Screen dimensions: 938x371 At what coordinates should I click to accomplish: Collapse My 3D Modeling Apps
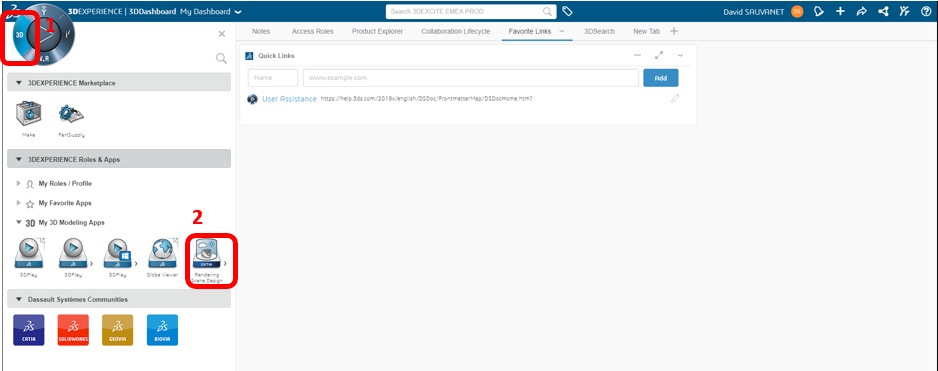(x=19, y=222)
